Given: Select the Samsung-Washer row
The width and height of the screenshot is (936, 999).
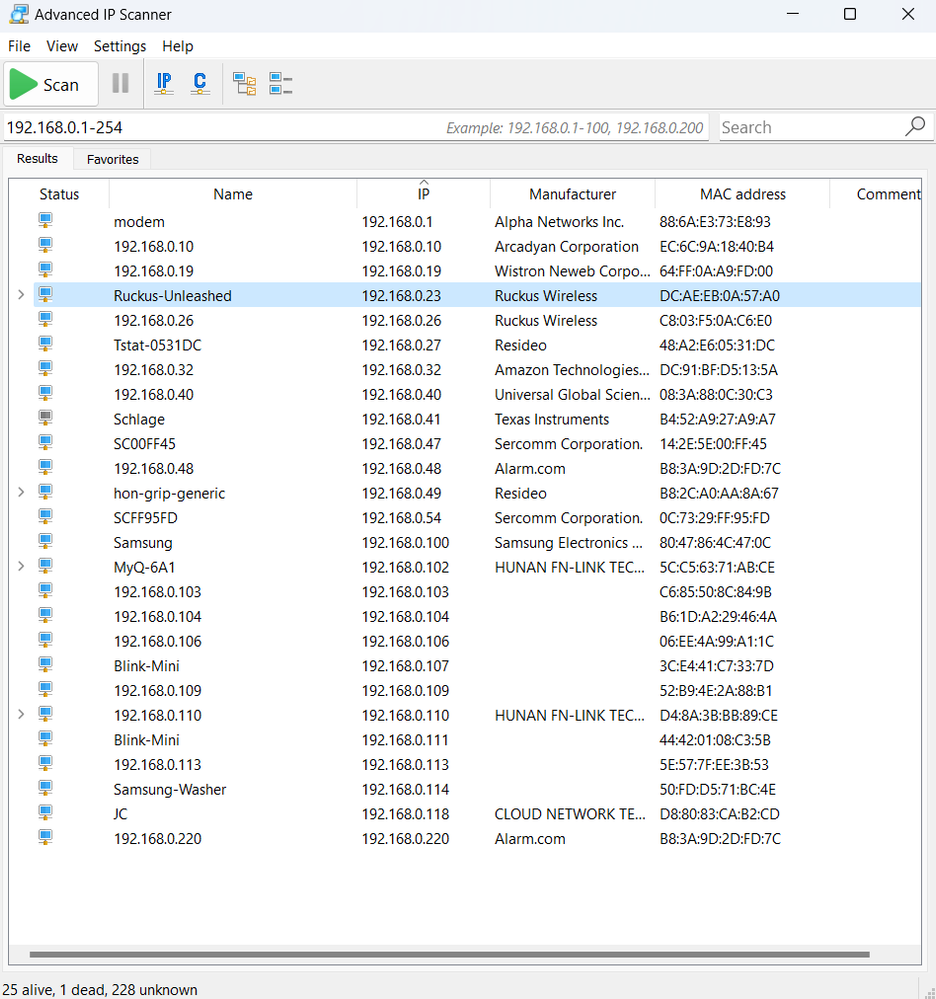Looking at the screenshot, I should coord(170,790).
